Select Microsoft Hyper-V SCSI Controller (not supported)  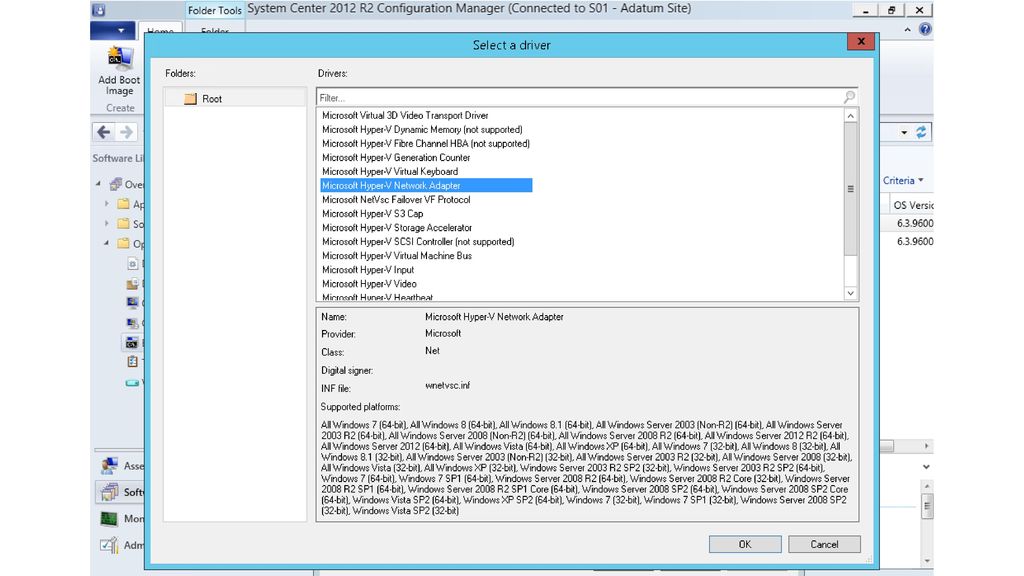click(418, 242)
